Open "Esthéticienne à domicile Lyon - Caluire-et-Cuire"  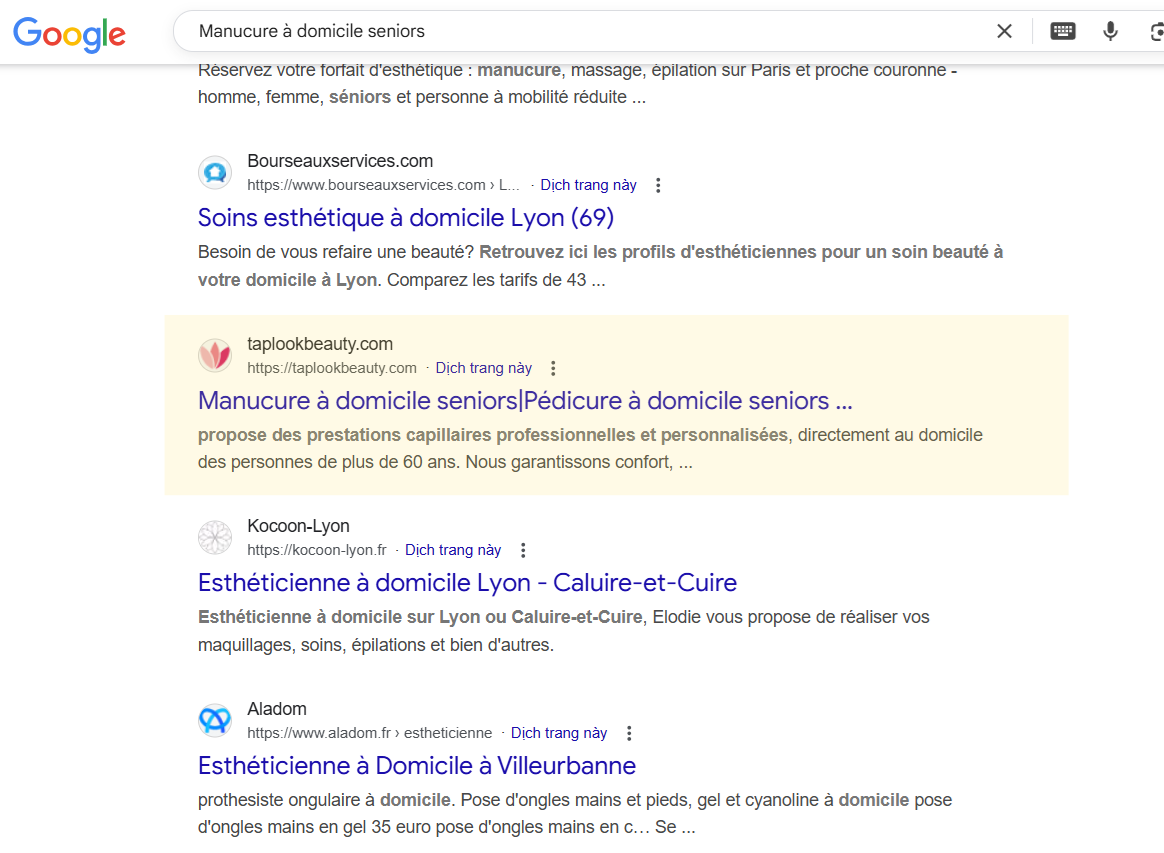coord(467,583)
